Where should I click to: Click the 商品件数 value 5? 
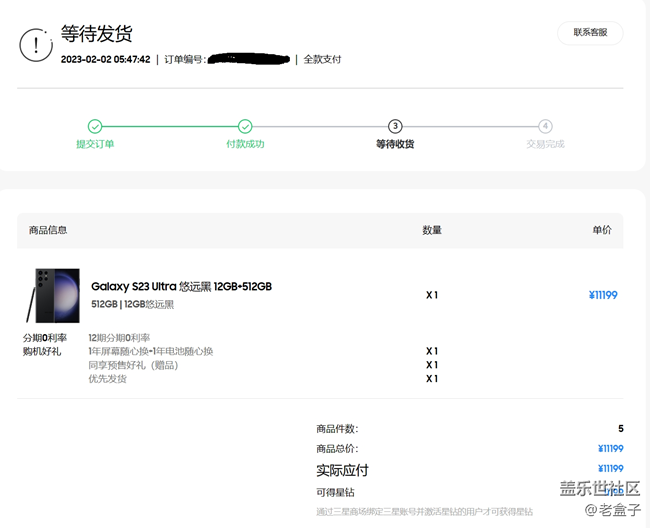[x=621, y=429]
